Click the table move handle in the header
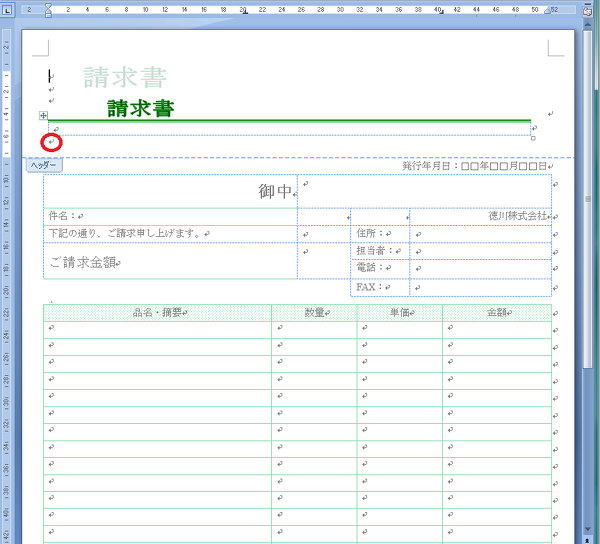 click(43, 115)
